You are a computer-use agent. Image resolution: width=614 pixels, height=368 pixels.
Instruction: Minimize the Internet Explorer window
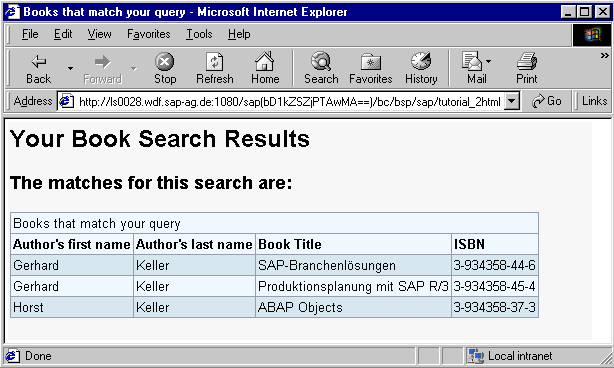(x=568, y=12)
